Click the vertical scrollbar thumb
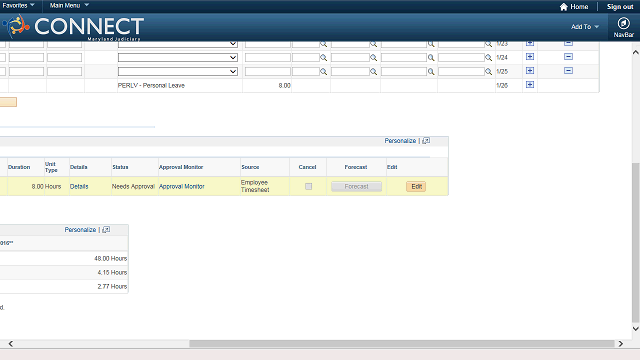640x360 pixels. click(636, 242)
